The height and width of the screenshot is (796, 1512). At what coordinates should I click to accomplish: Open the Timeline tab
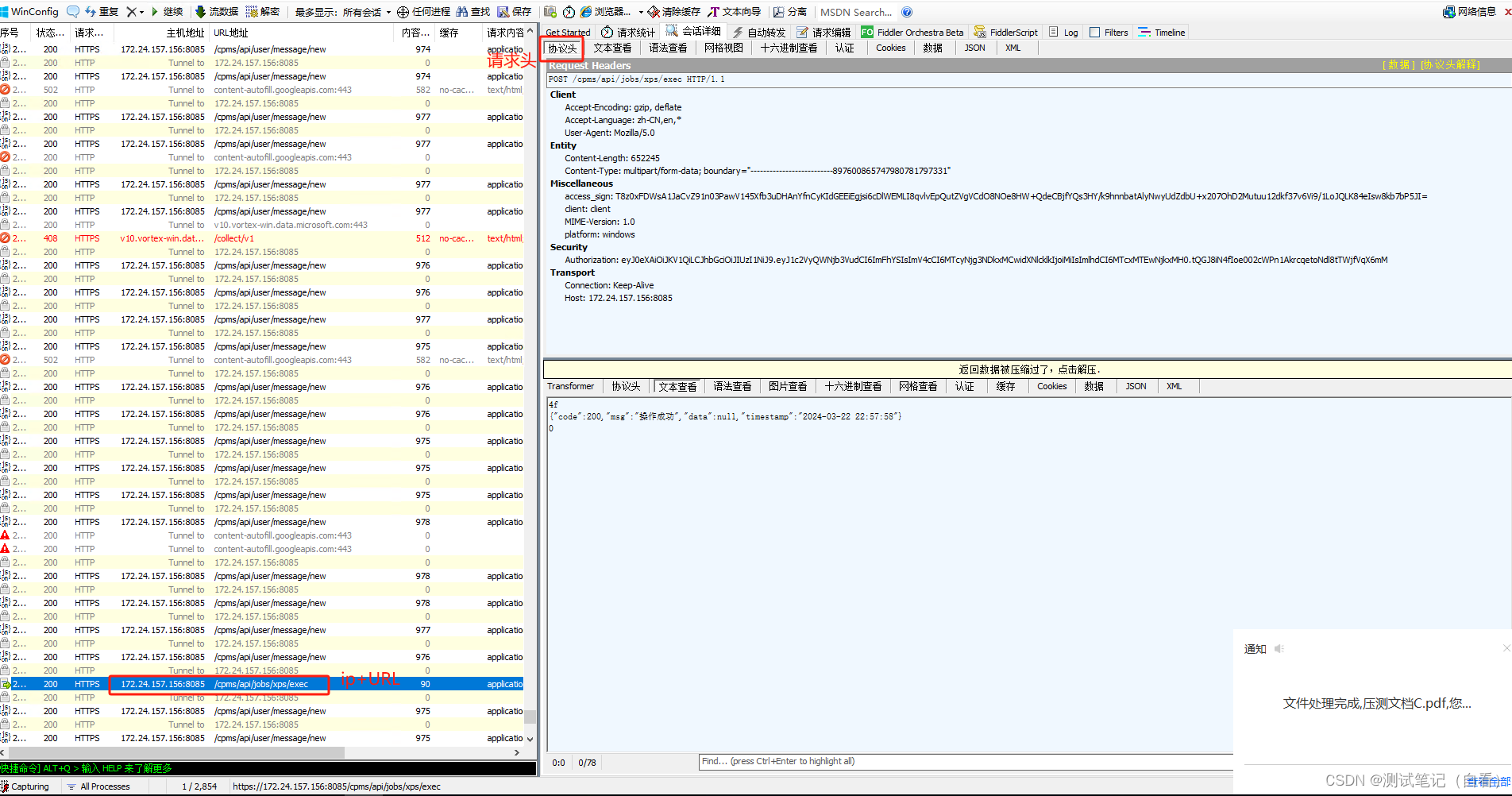(x=1162, y=33)
